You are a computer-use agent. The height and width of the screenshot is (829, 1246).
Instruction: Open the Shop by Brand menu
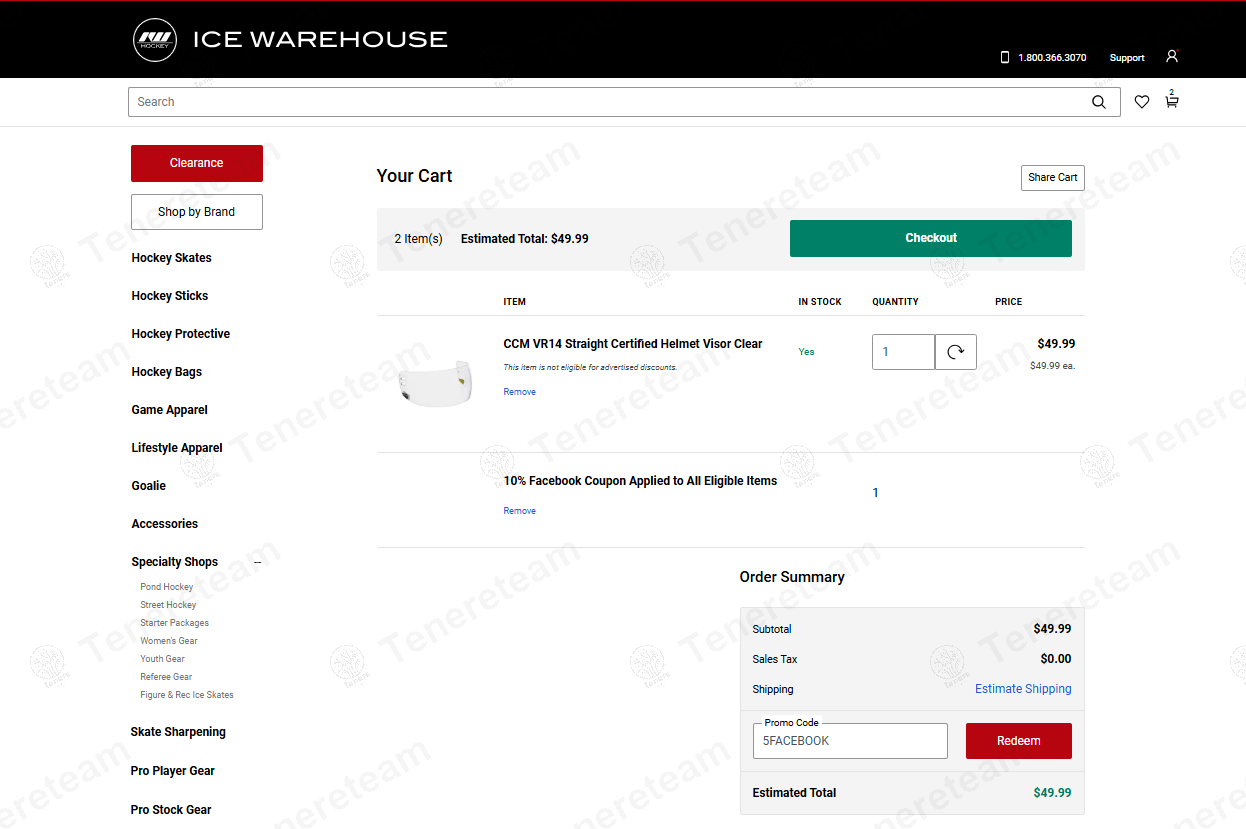point(197,212)
